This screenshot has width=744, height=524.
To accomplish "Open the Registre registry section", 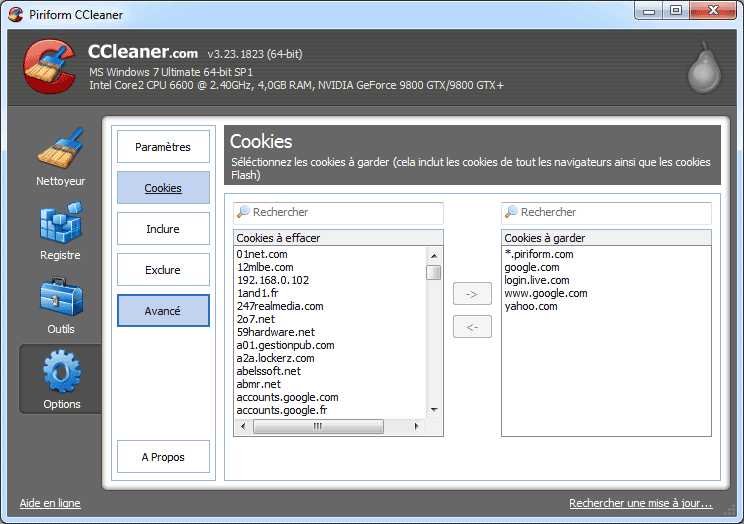I will tap(61, 231).
